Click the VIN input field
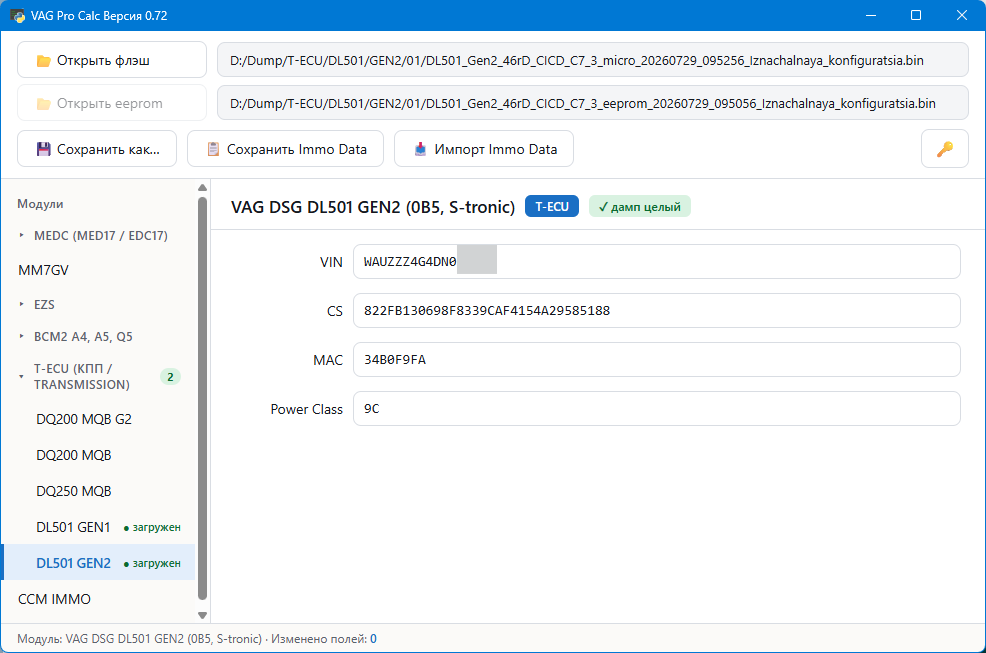 pyautogui.click(x=656, y=262)
